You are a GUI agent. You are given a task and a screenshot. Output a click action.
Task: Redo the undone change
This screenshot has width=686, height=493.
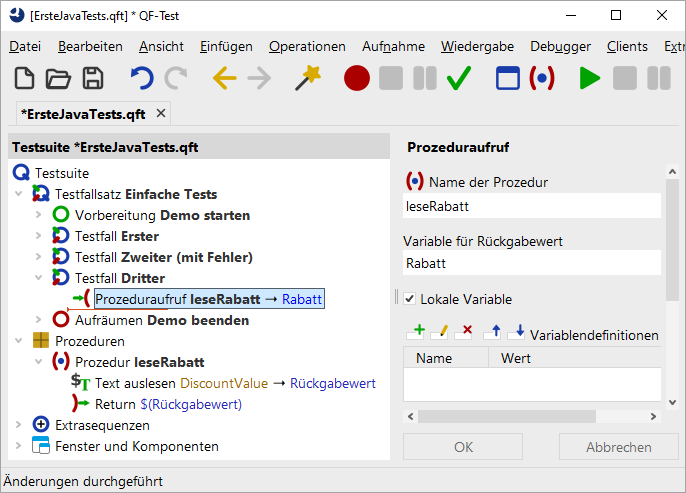[176, 78]
